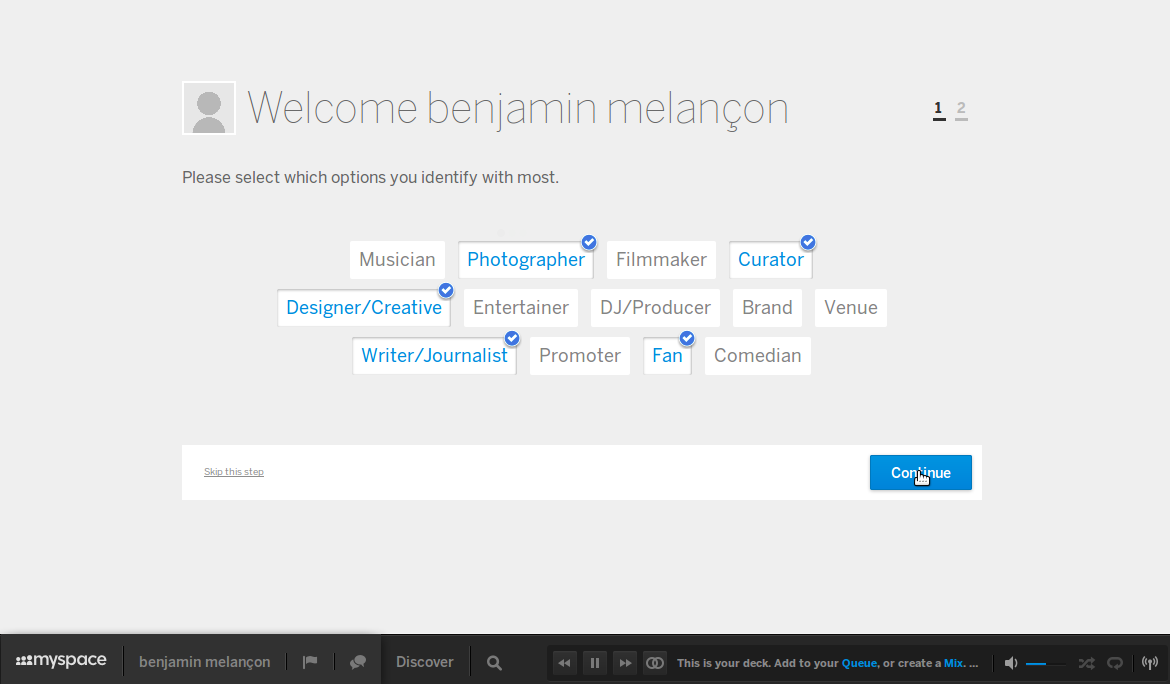The height and width of the screenshot is (684, 1170).
Task: Click the rewind previous track button
Action: tap(564, 662)
